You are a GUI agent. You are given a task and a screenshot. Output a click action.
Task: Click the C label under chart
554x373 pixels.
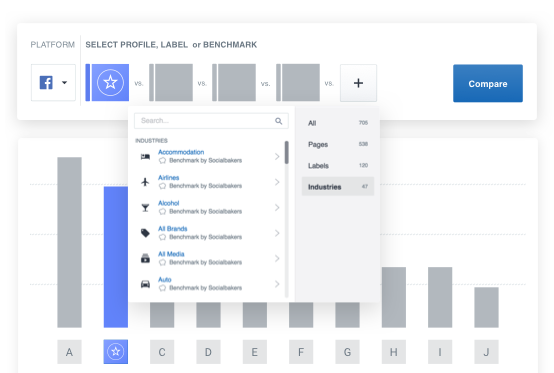(x=162, y=352)
